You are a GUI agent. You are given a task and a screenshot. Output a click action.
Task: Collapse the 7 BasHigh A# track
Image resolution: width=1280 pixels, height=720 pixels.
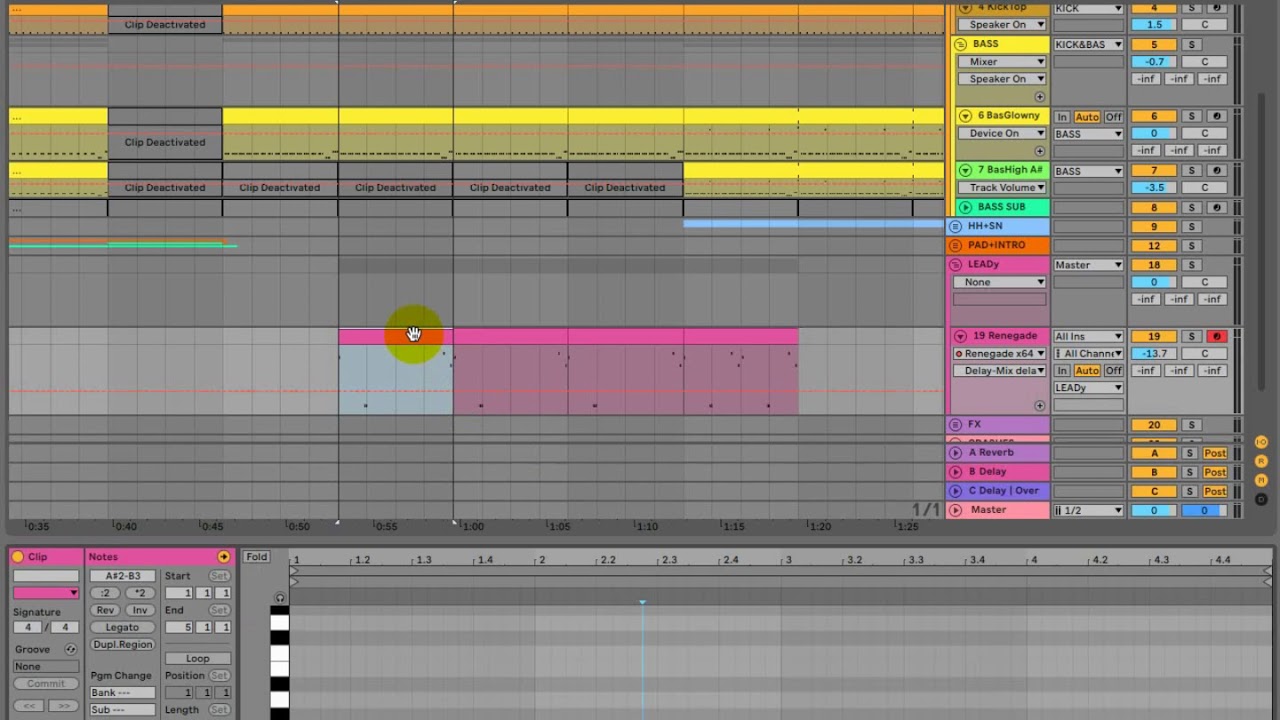[x=965, y=170]
